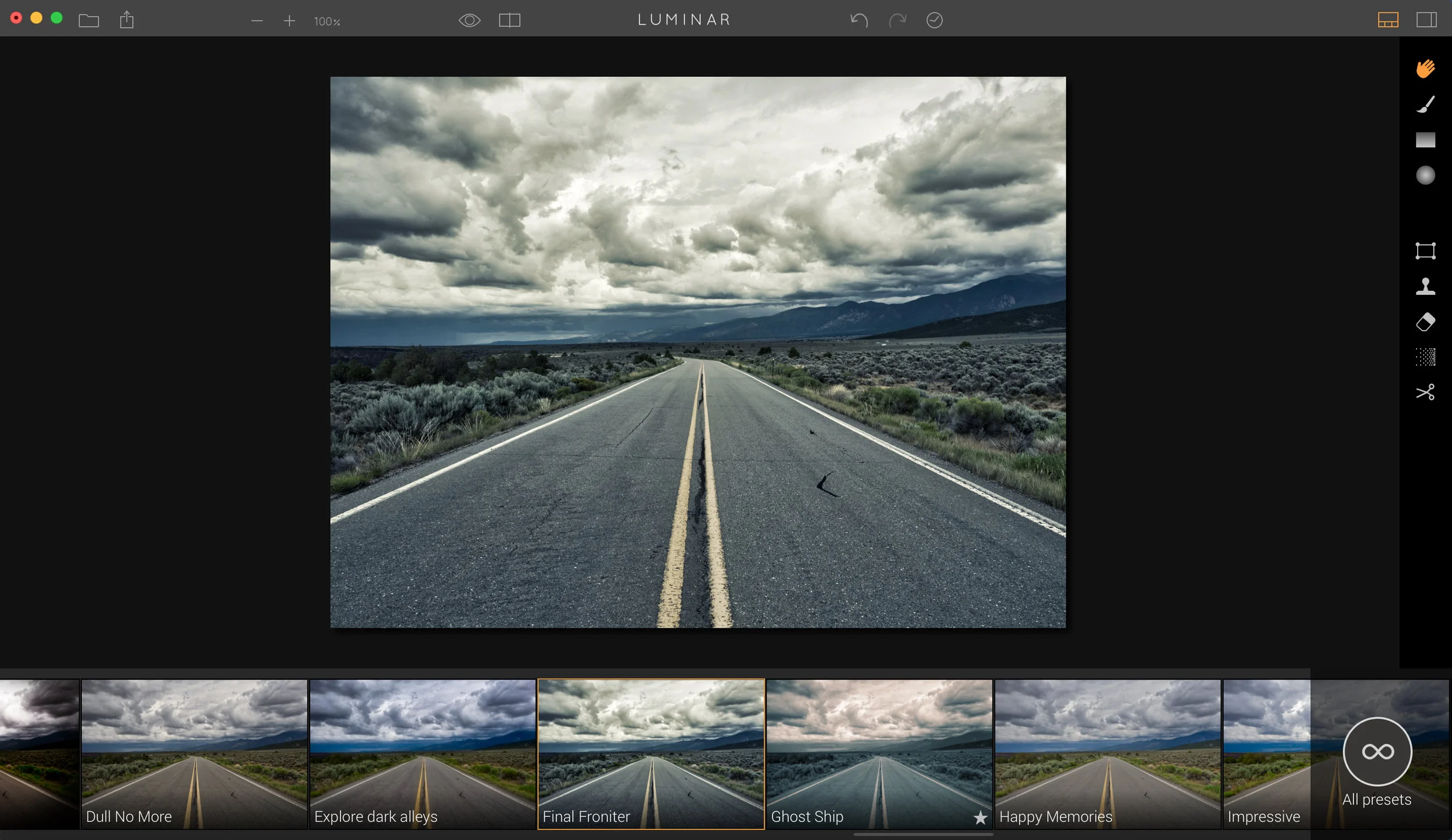Viewport: 1452px width, 840px height.
Task: Toggle the before/after compare view
Action: click(509, 20)
